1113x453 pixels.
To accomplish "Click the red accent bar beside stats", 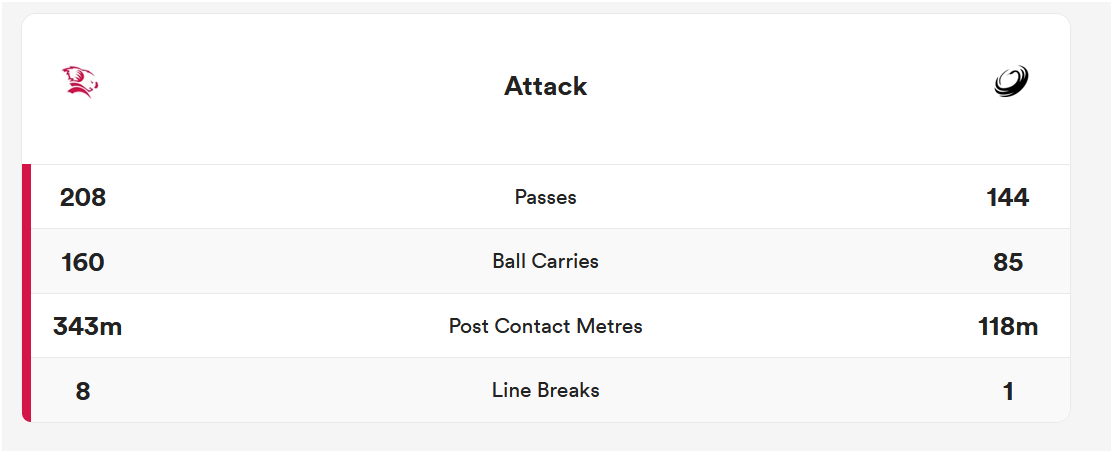I will click(26, 293).
